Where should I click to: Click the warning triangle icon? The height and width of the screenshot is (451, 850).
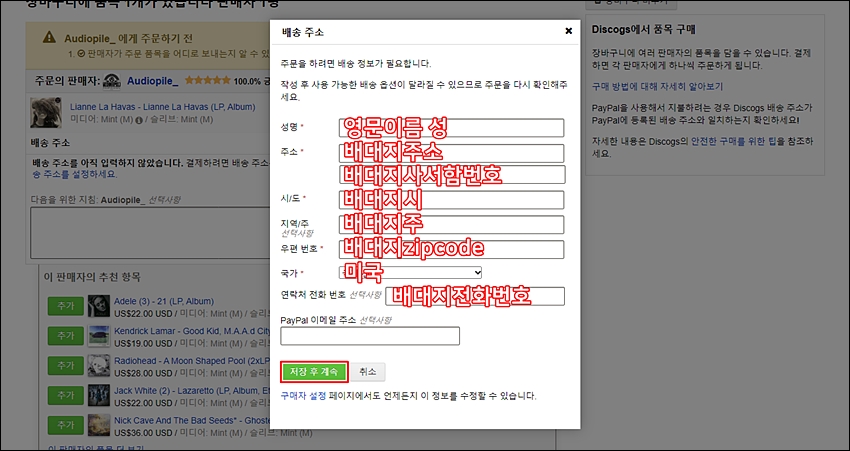click(49, 37)
